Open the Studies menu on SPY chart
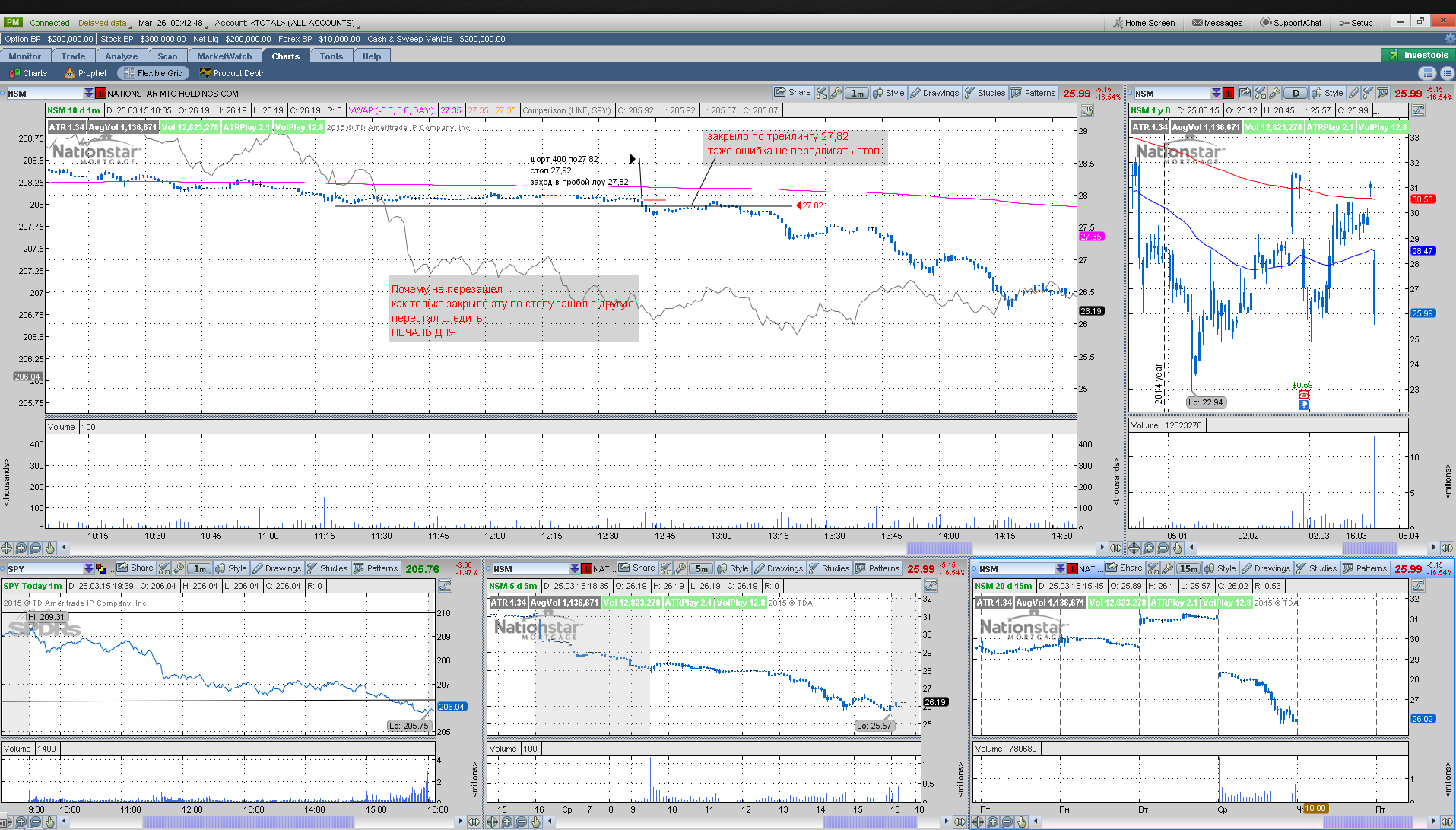This screenshot has height=830, width=1456. click(327, 568)
